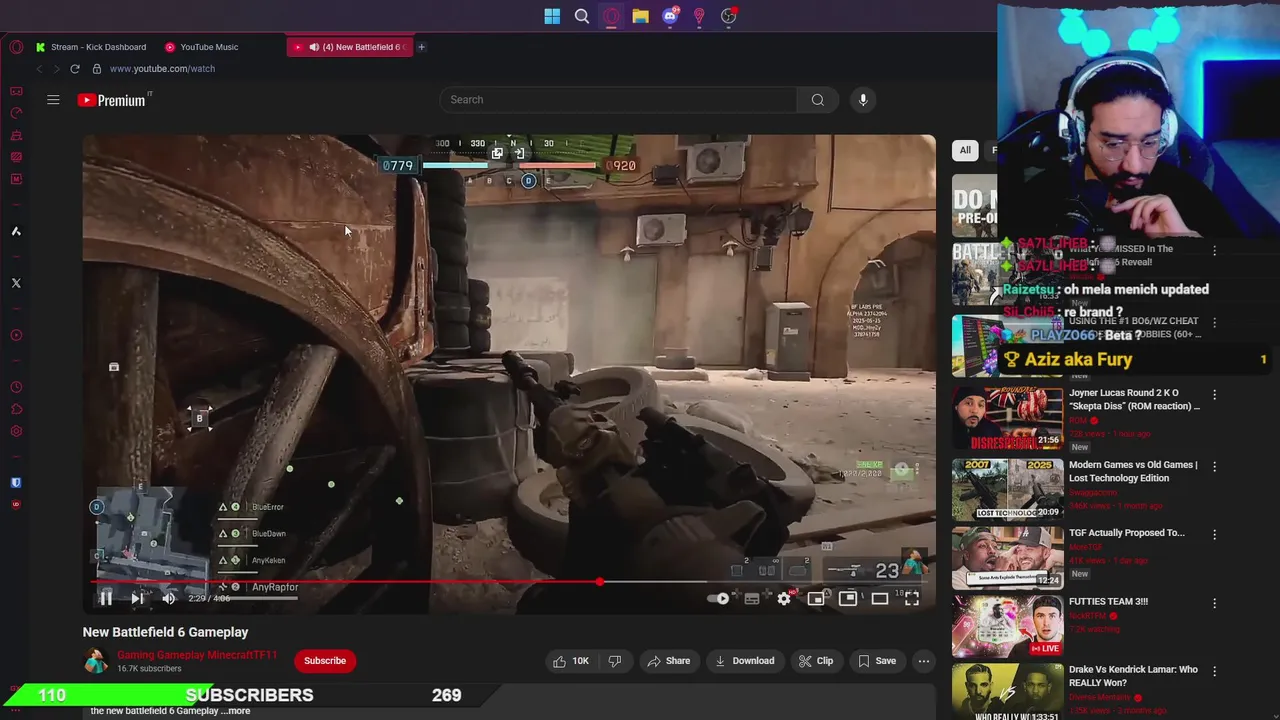The width and height of the screenshot is (1280, 720).
Task: Enable miniplayer mode
Action: click(x=816, y=598)
